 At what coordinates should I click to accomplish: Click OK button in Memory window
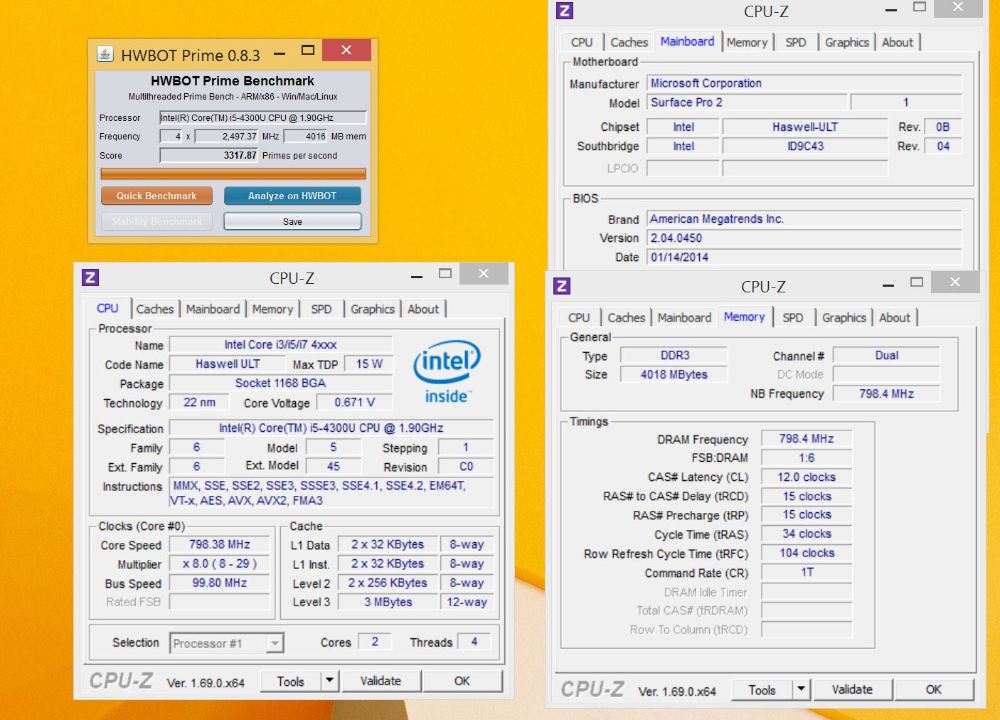click(x=934, y=689)
